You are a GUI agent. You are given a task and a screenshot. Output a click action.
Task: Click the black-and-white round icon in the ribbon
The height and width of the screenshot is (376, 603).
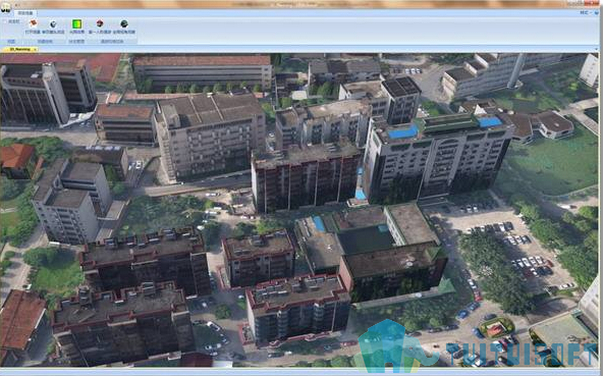(x=53, y=24)
